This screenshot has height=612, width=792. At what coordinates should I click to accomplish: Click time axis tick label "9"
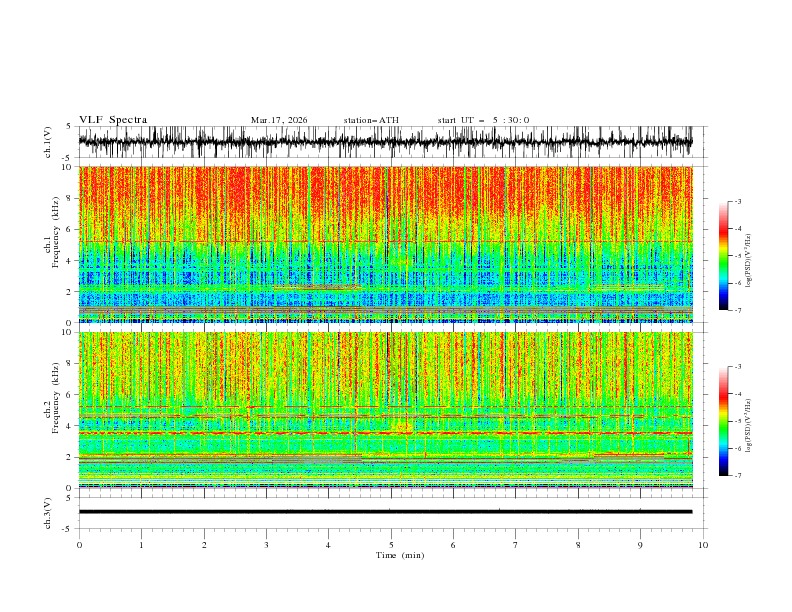click(x=640, y=545)
